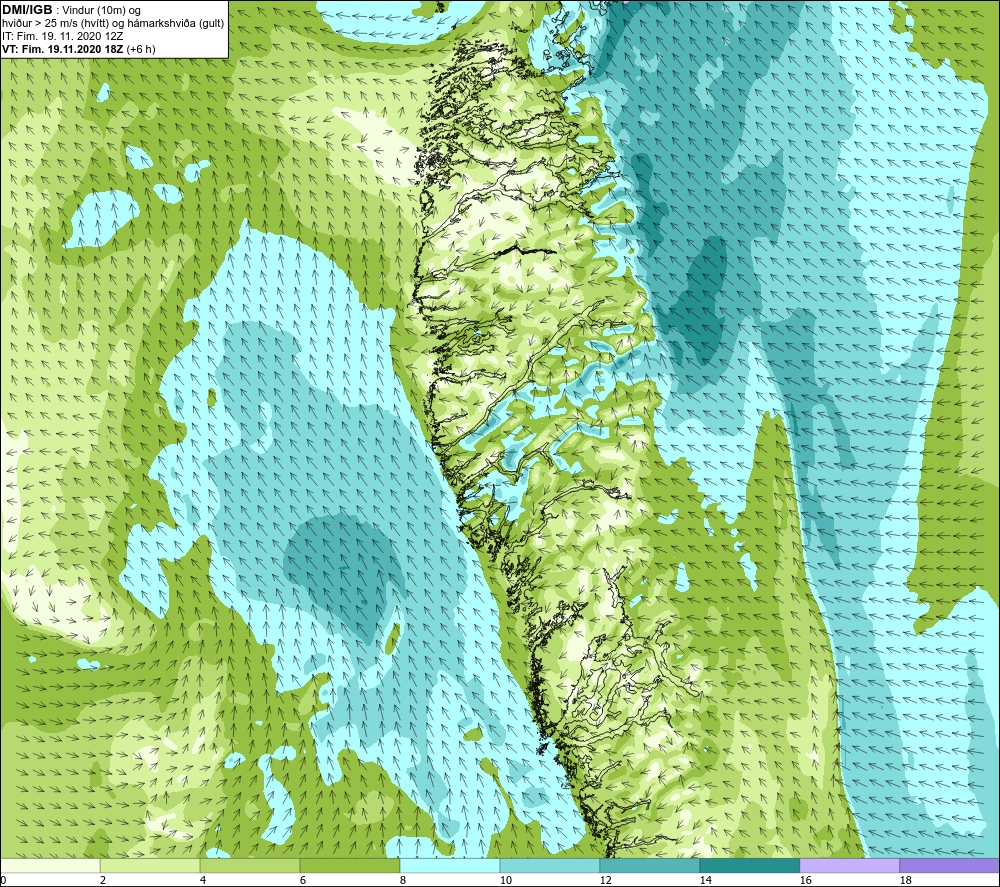The height and width of the screenshot is (887, 1000).
Task: Click the "0" tick label on the colour scale
Action: point(4,880)
